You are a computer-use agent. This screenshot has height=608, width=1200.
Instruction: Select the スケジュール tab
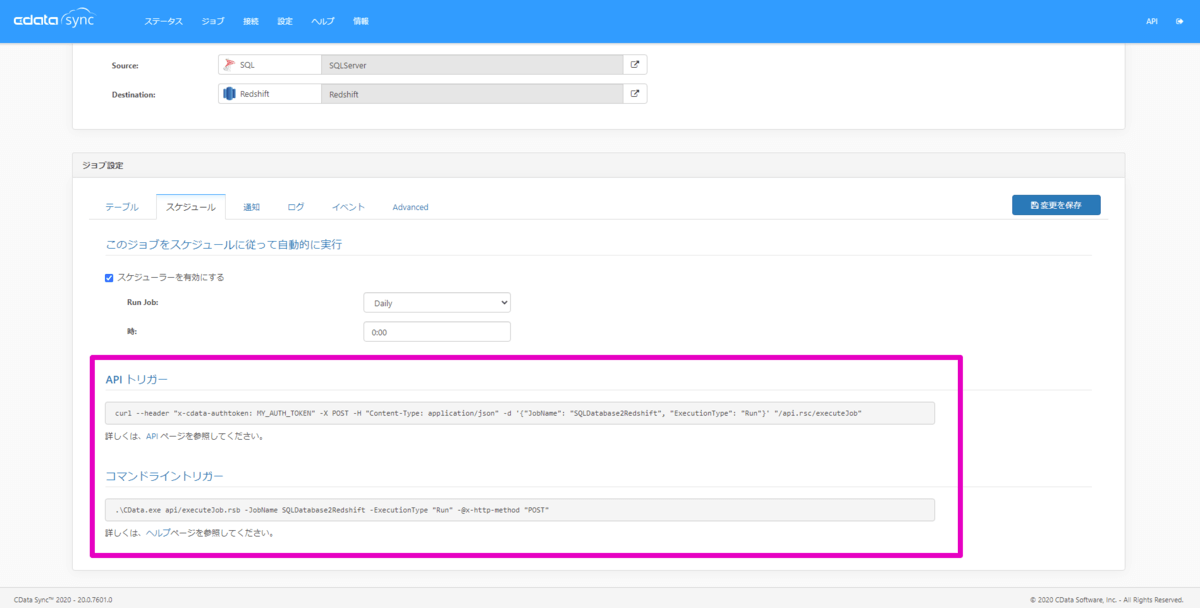tap(190, 207)
